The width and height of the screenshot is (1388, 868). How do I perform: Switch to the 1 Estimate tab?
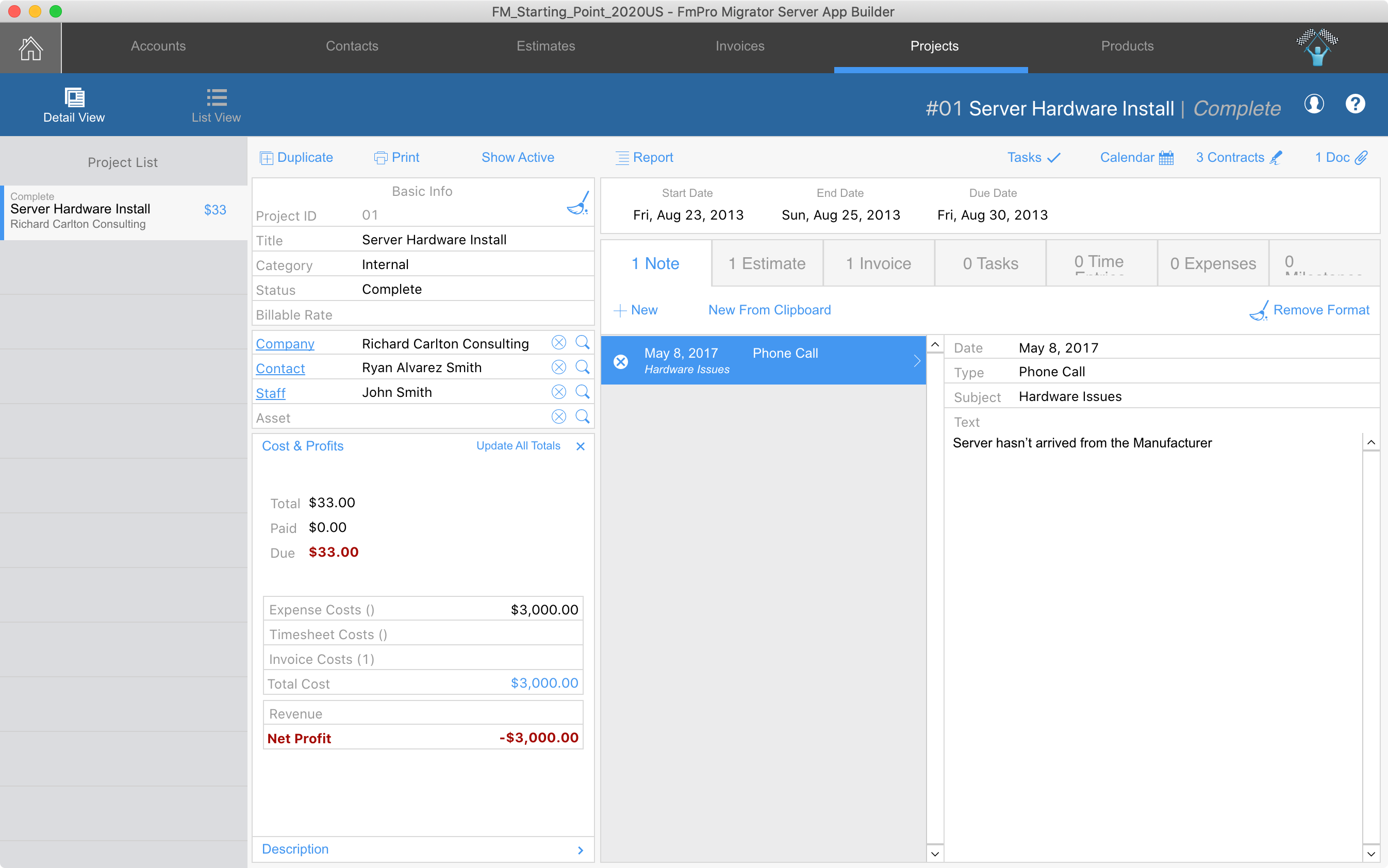click(767, 263)
